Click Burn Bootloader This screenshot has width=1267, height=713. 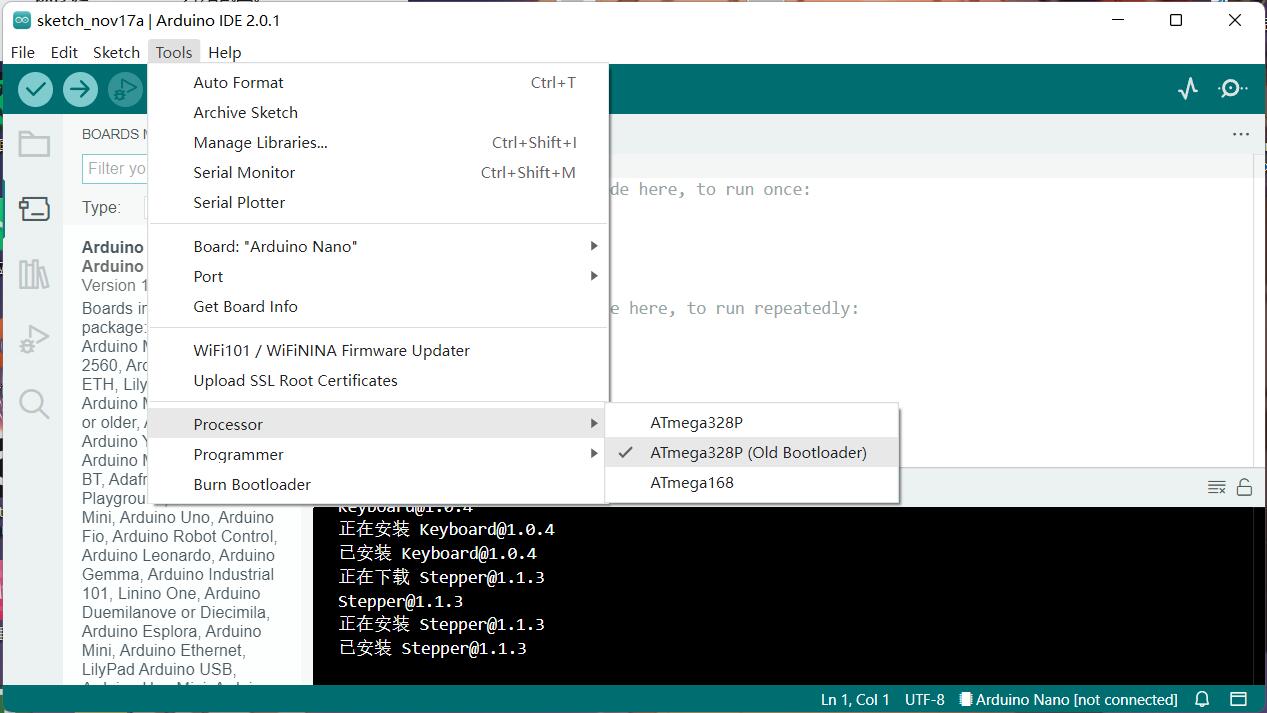(252, 485)
